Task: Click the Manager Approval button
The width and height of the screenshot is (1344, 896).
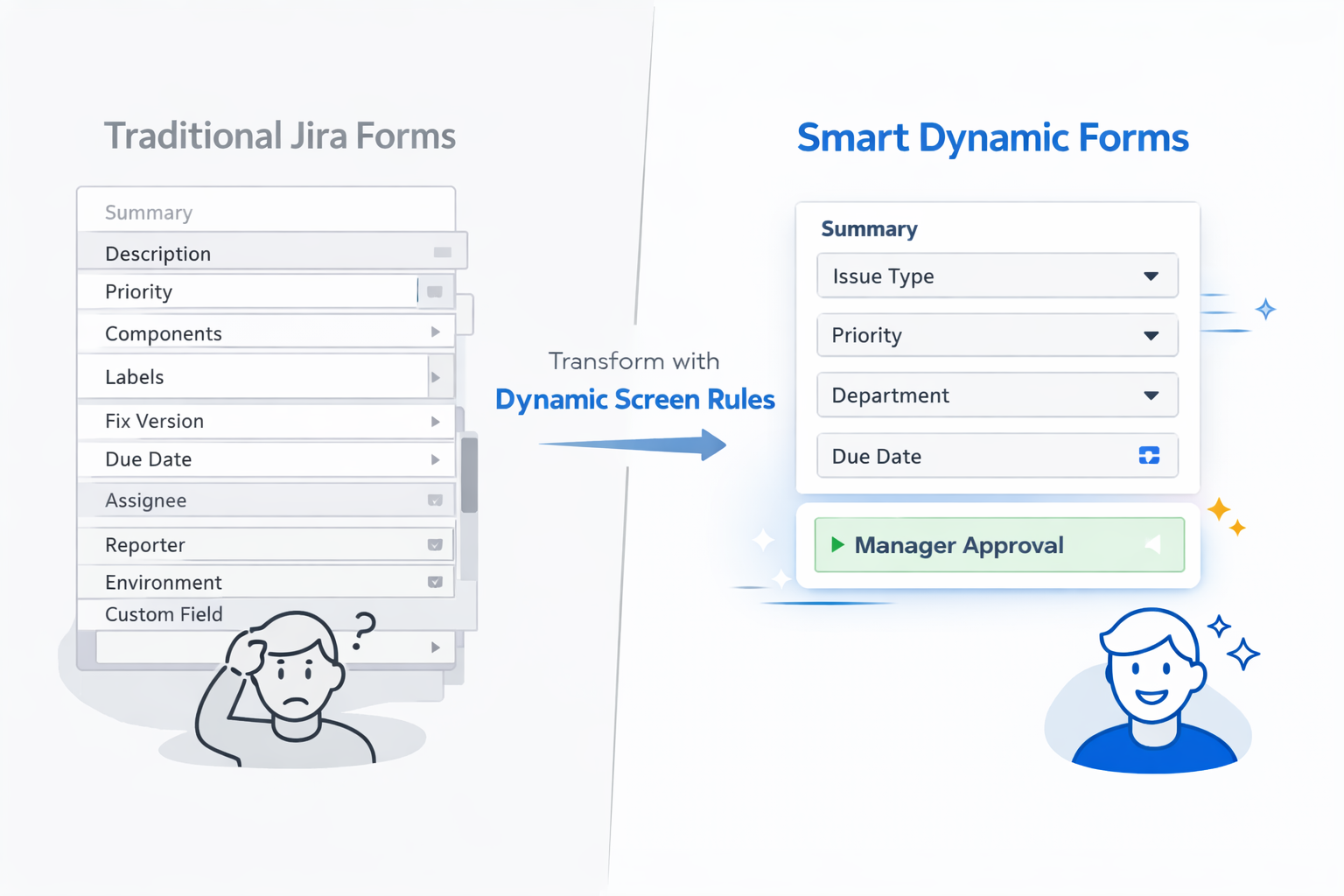Action: 997,544
